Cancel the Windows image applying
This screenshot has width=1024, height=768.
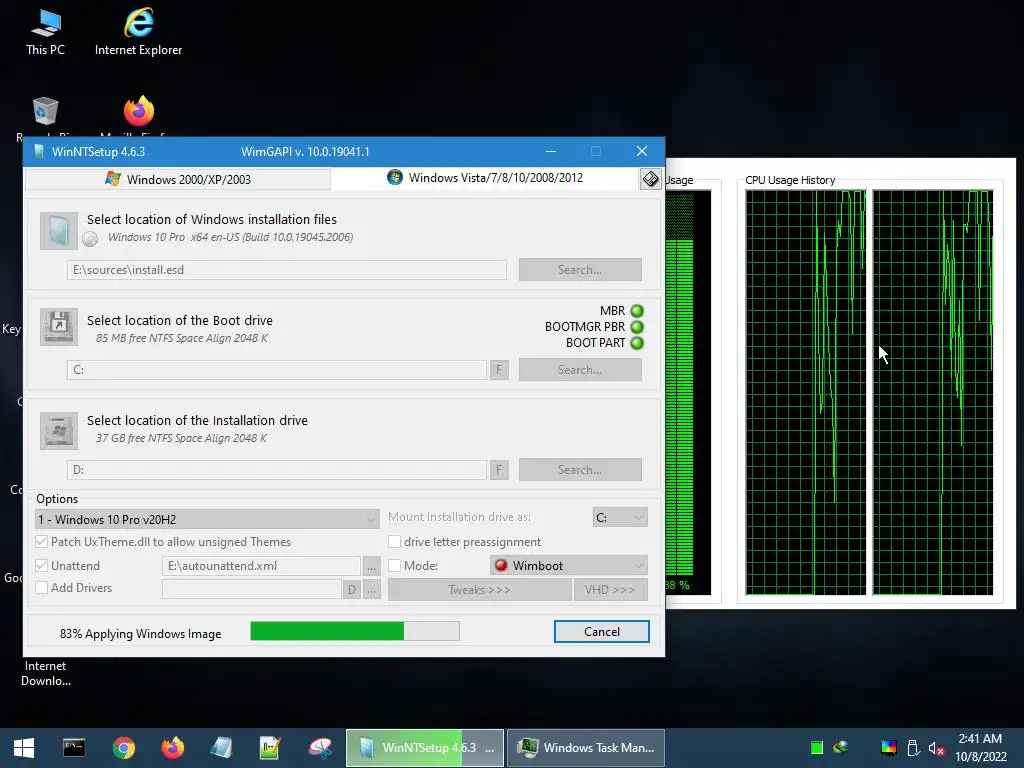601,632
